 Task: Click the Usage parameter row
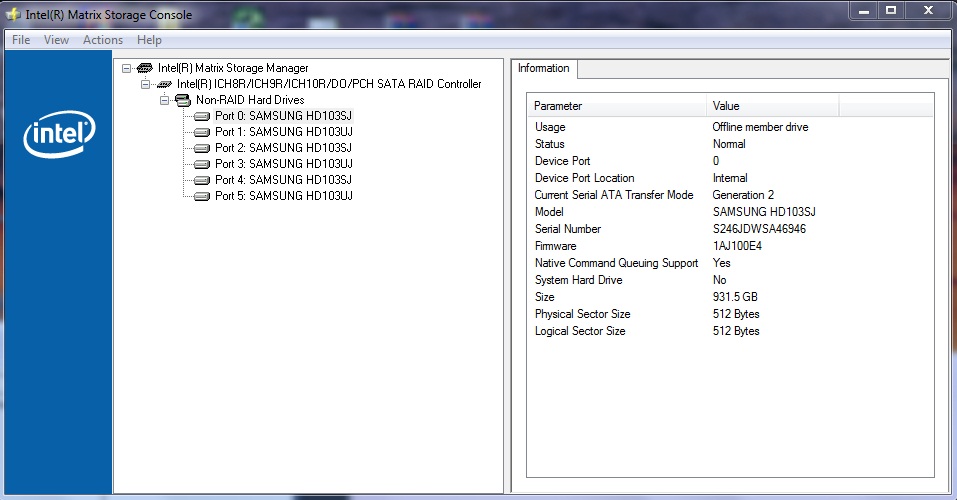(x=730, y=127)
